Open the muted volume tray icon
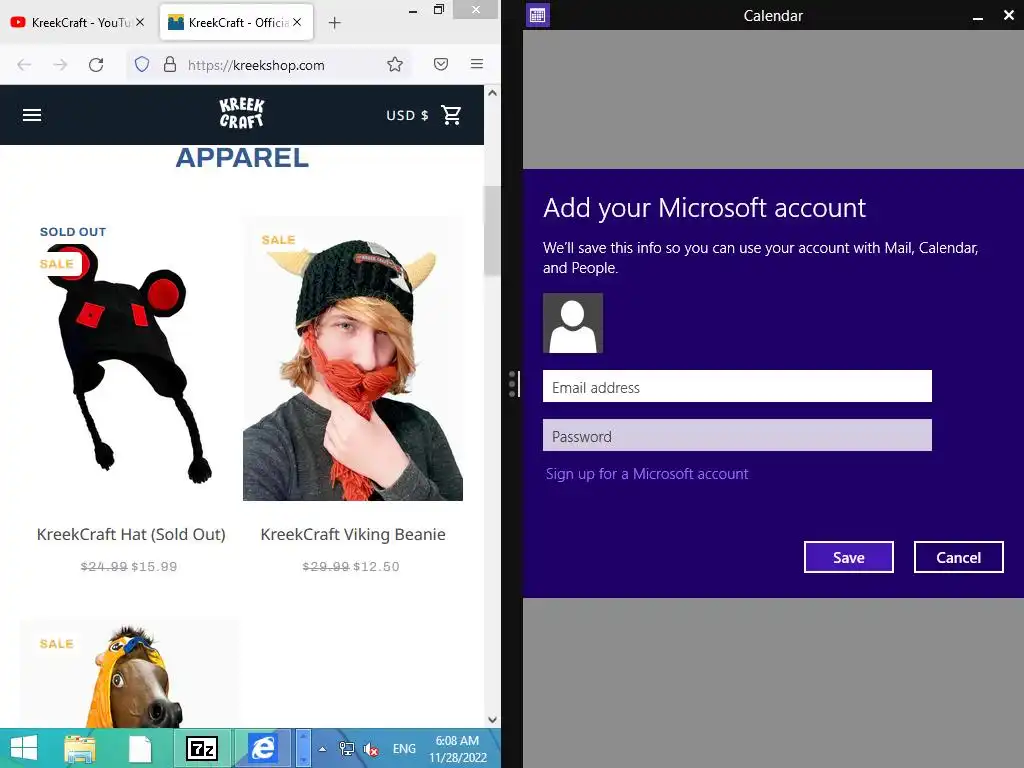The image size is (1024, 768). pos(371,749)
